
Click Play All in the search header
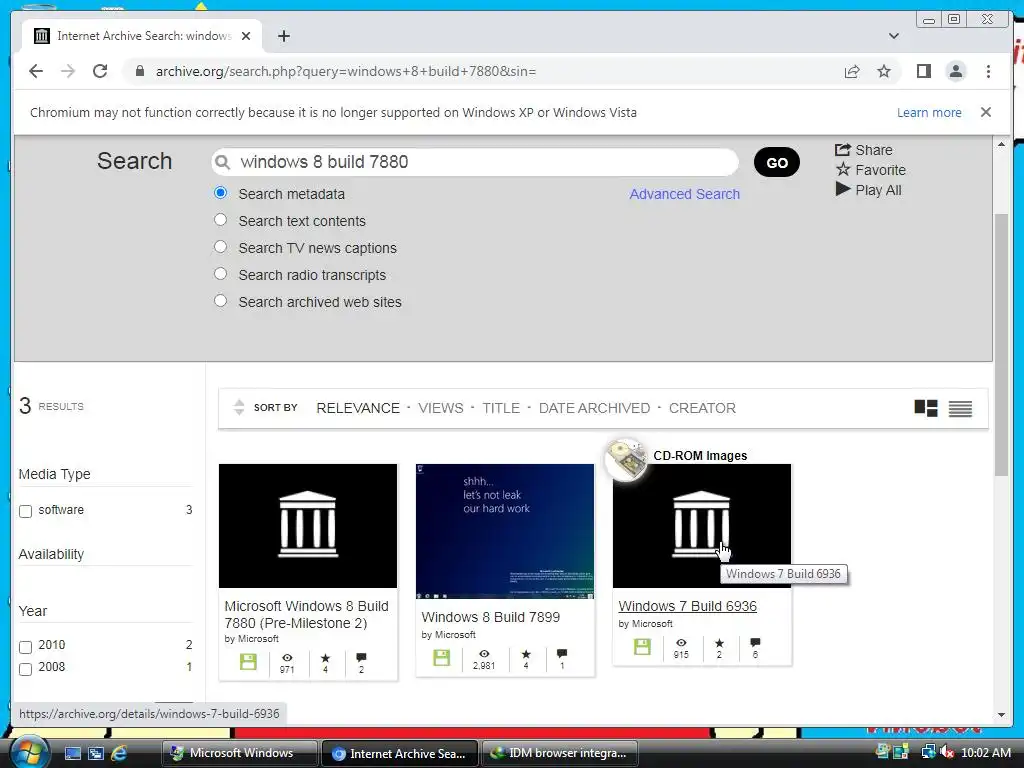(x=869, y=190)
